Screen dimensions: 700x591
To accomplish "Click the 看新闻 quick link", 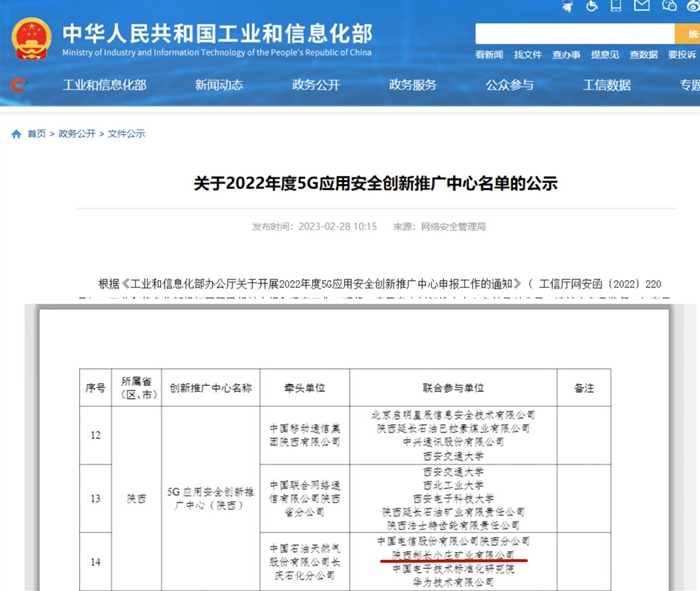I will click(x=489, y=55).
